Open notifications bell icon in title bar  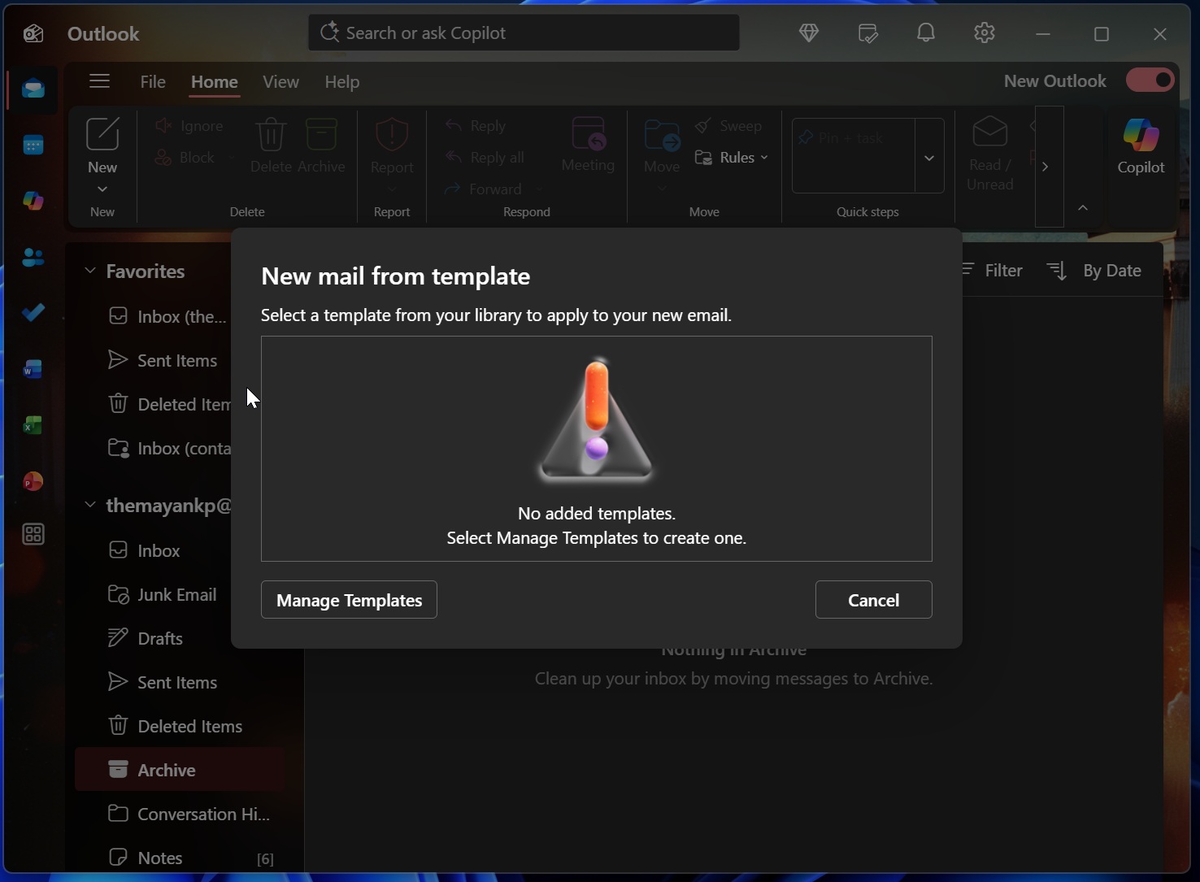click(926, 33)
